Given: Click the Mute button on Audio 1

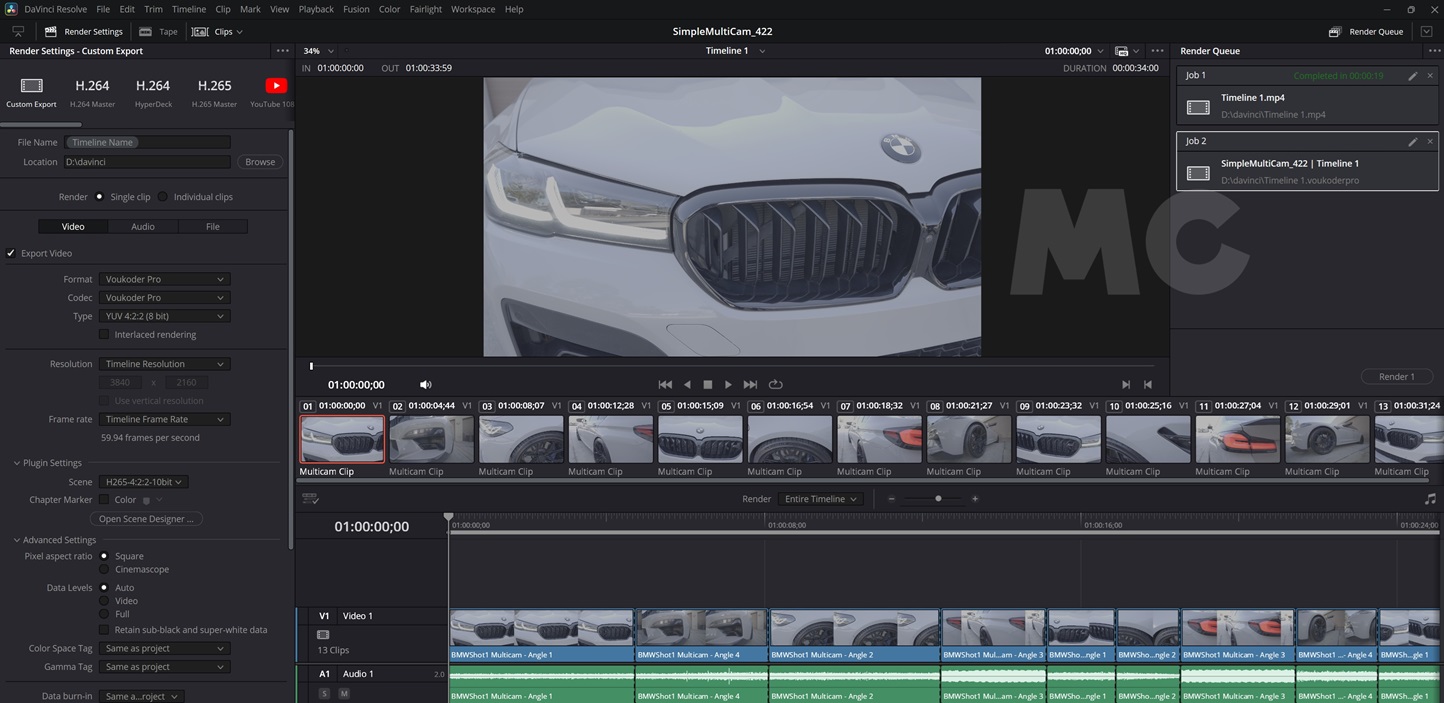Looking at the screenshot, I should (x=344, y=693).
